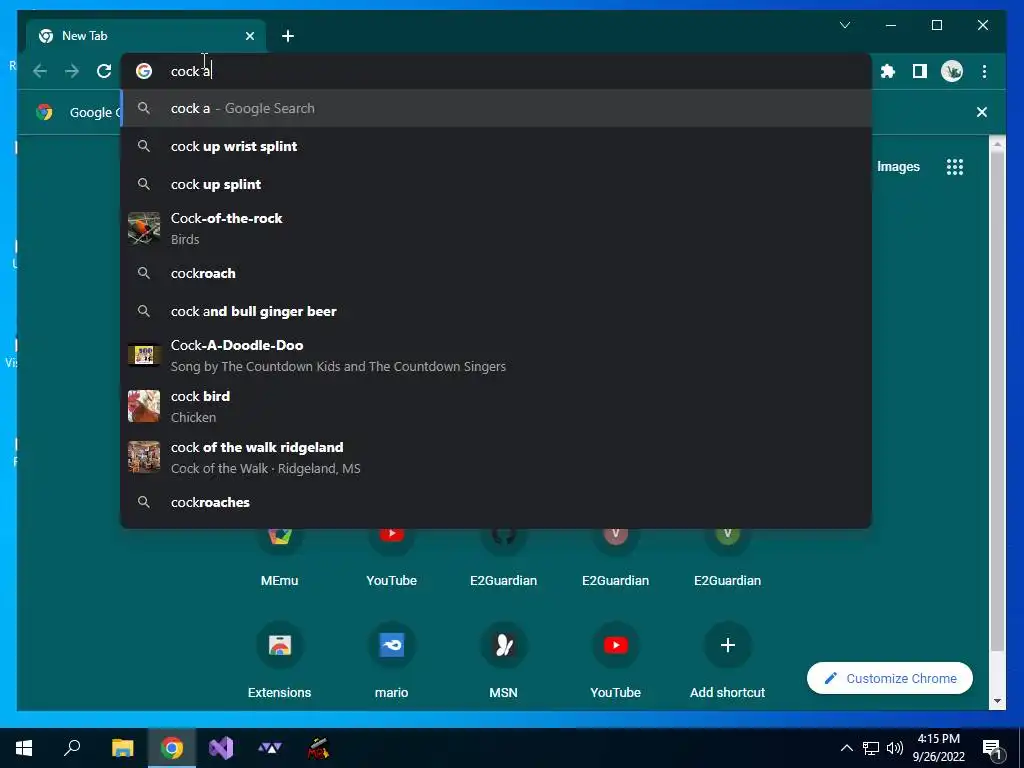Image resolution: width=1024 pixels, height=768 pixels.
Task: Open the YouTube shortcut beside MSN
Action: tap(615, 661)
